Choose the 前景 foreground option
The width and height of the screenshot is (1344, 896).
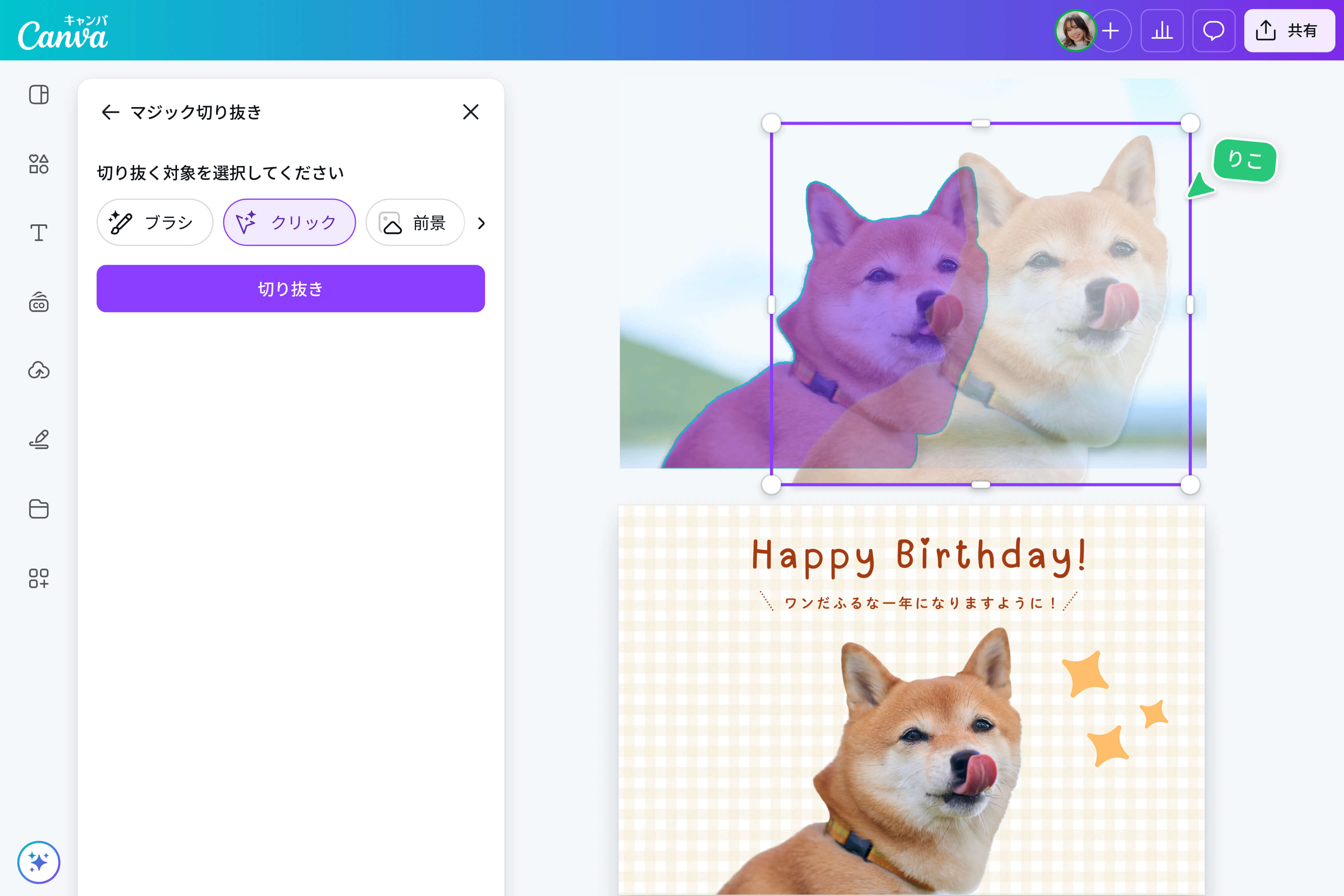click(x=415, y=223)
